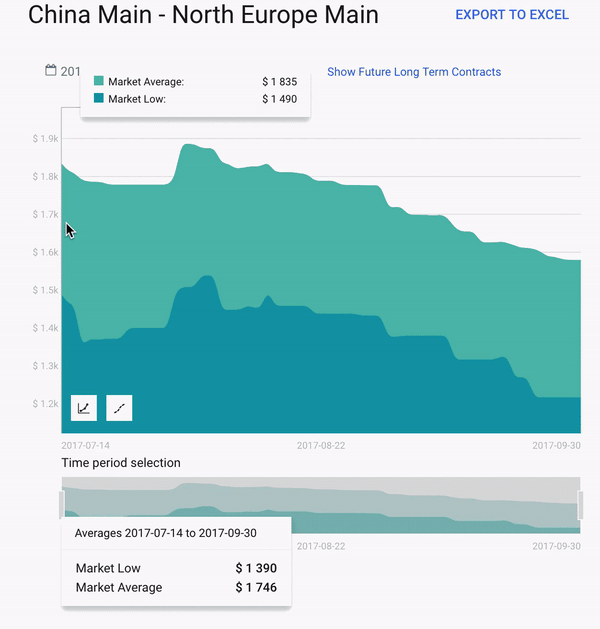600x629 pixels.
Task: Click the Market Low average value $ 1 390
Action: (x=256, y=568)
